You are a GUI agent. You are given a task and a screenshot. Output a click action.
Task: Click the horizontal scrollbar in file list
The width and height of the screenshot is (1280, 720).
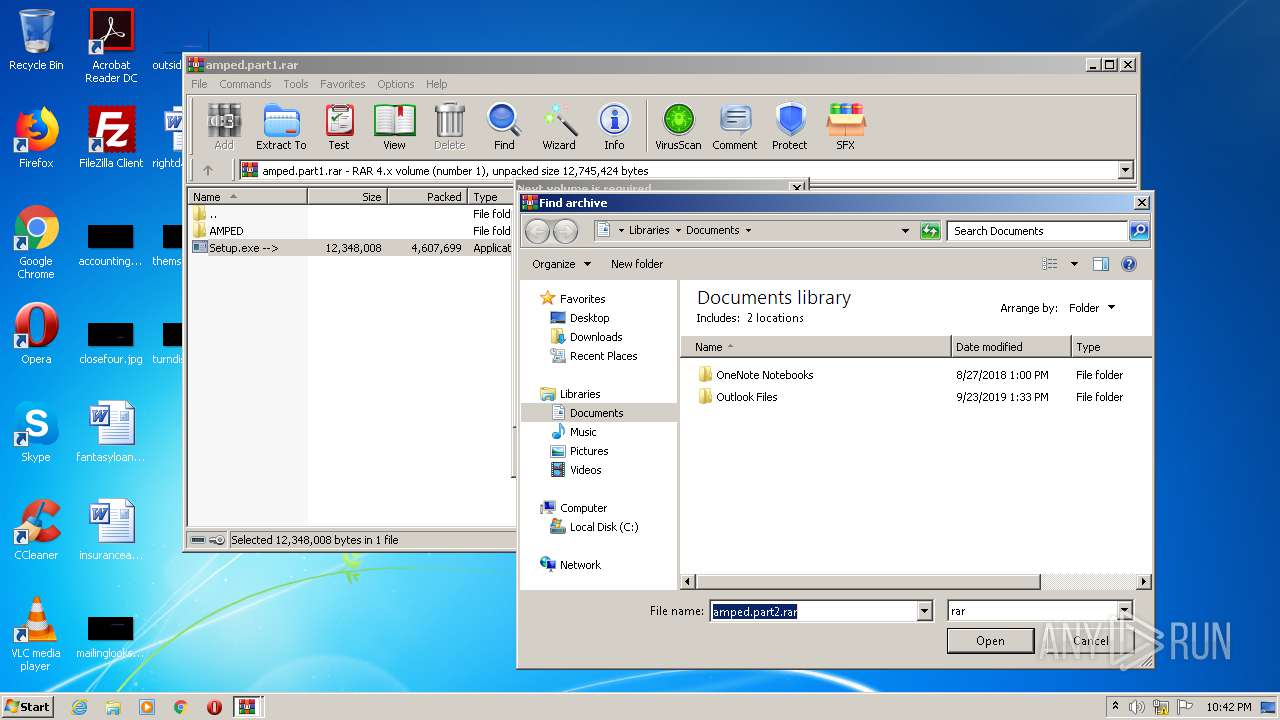click(868, 581)
